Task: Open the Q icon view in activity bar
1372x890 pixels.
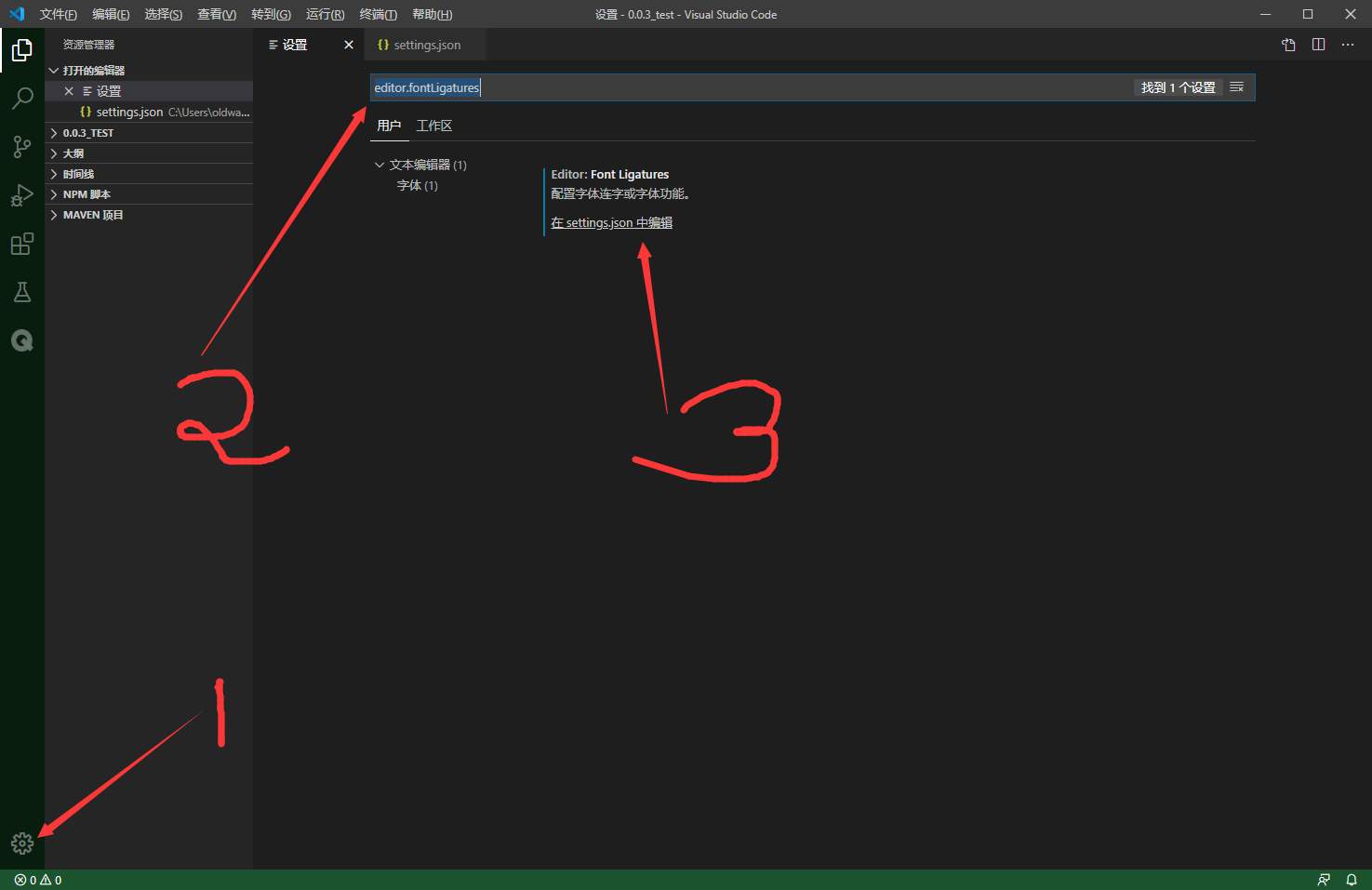Action: coord(22,340)
